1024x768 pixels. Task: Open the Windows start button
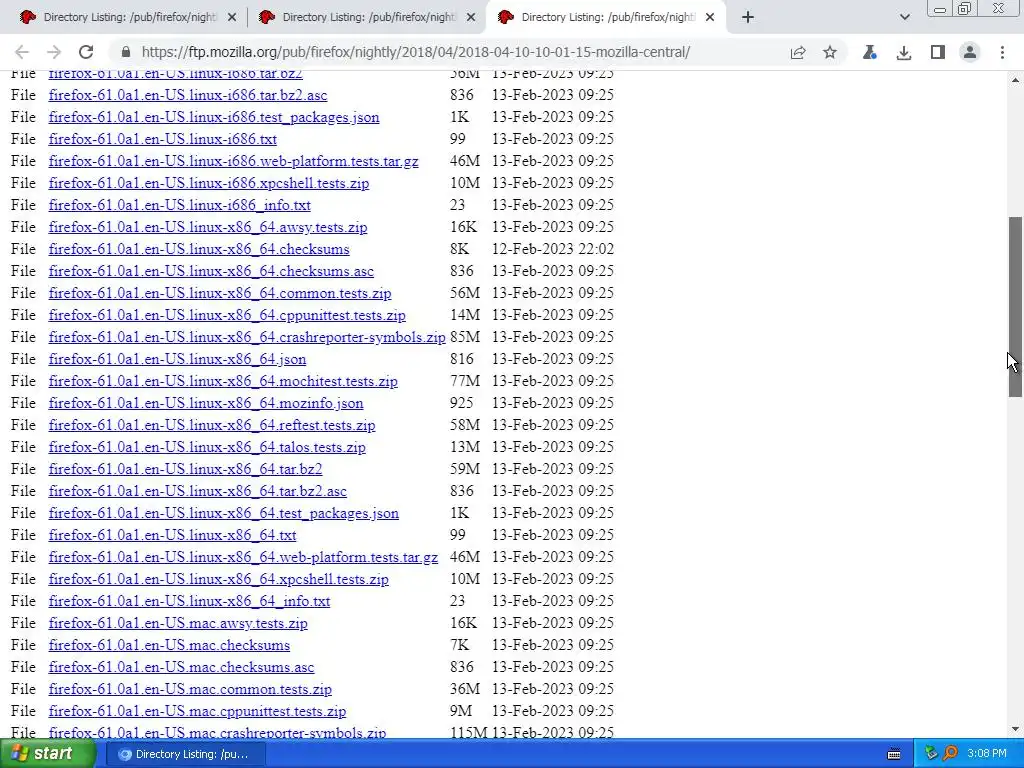pos(47,754)
